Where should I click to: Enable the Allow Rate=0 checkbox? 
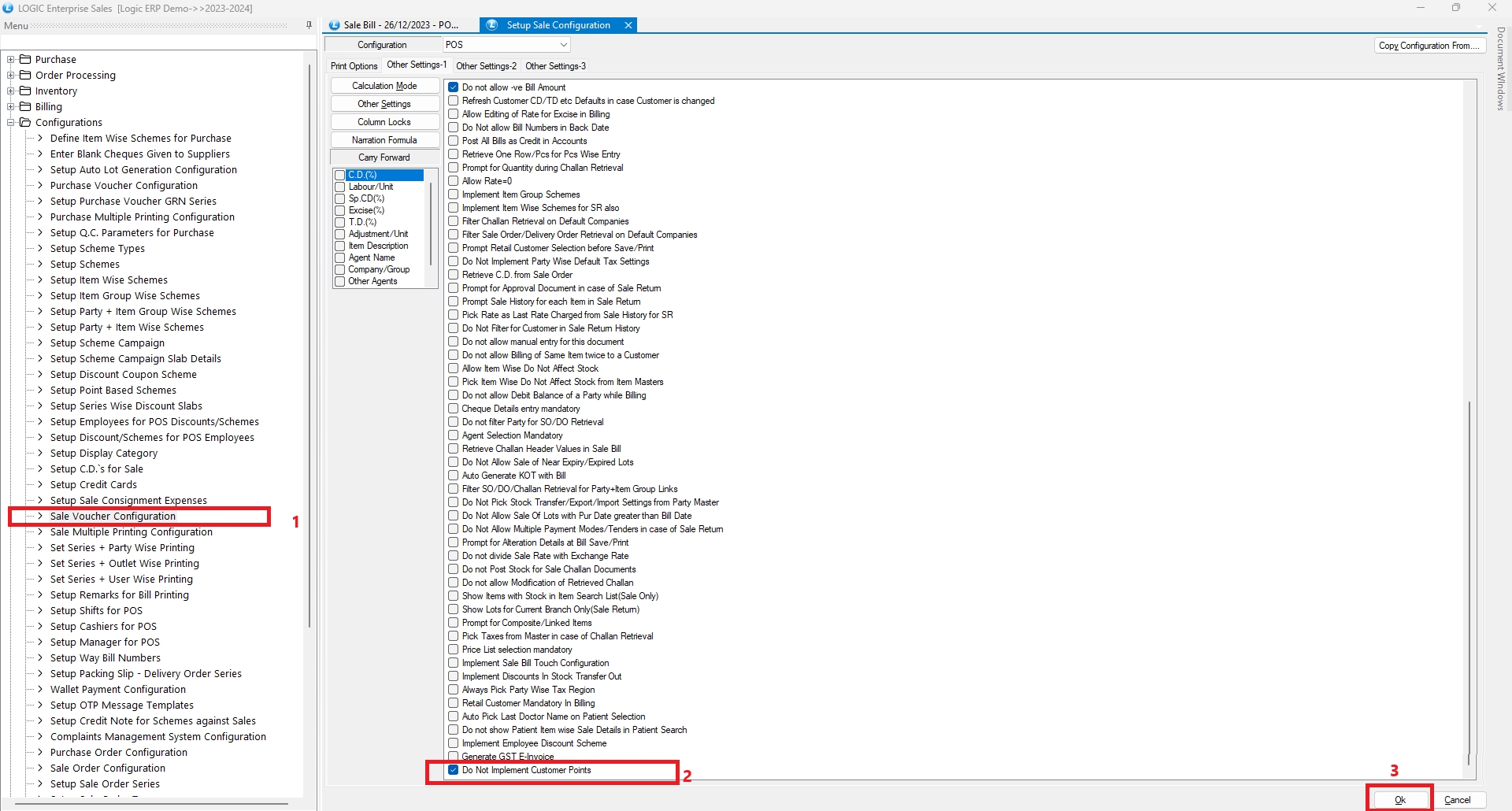(x=454, y=181)
